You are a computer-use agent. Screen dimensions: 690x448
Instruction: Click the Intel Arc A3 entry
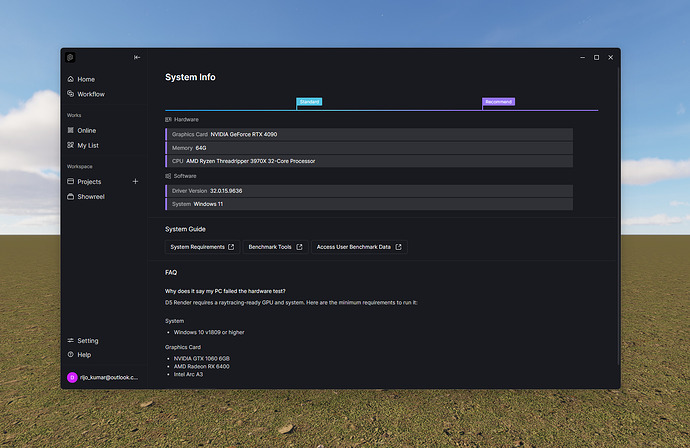pyautogui.click(x=188, y=375)
